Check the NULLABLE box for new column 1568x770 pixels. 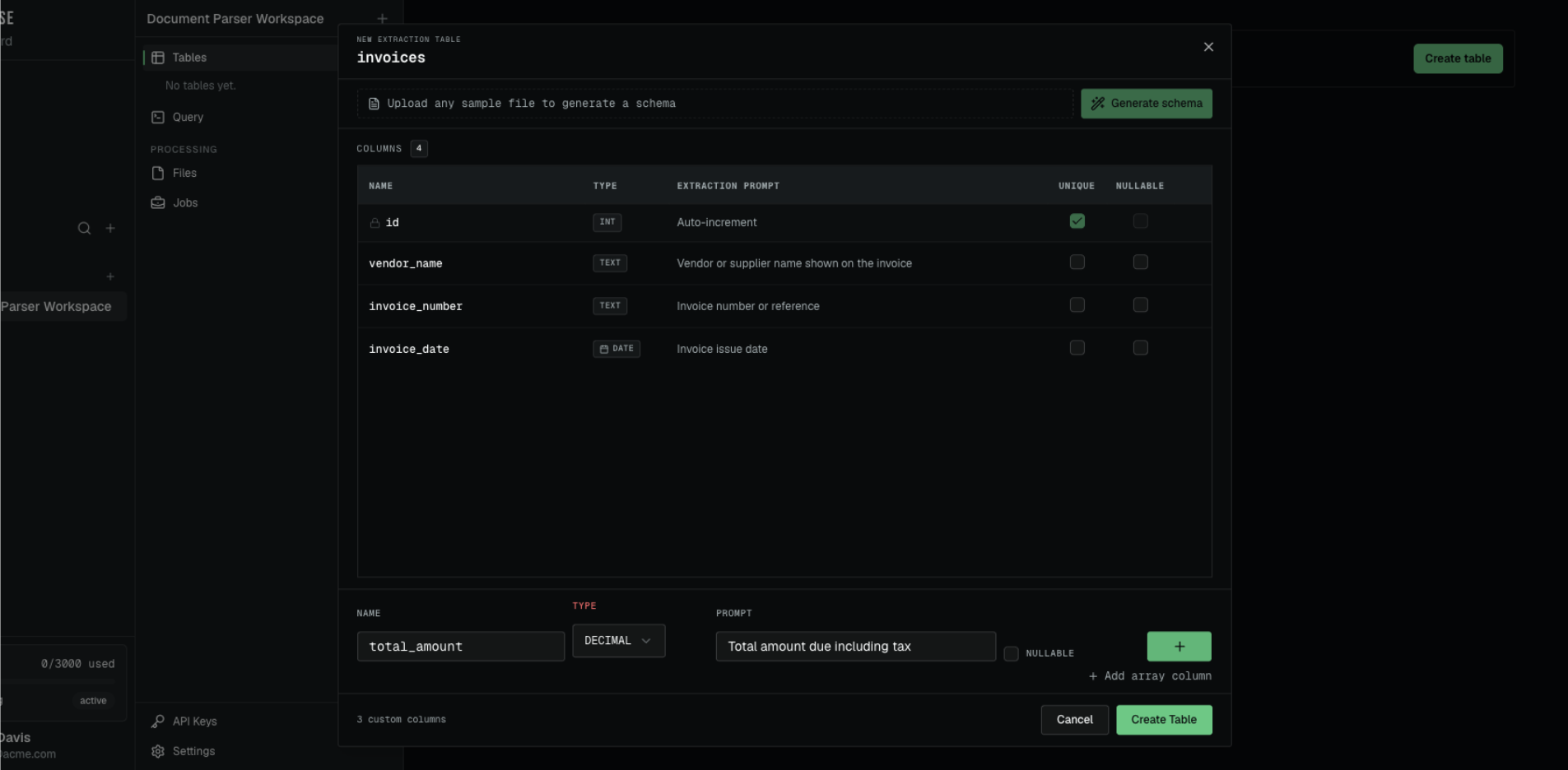(x=1012, y=654)
